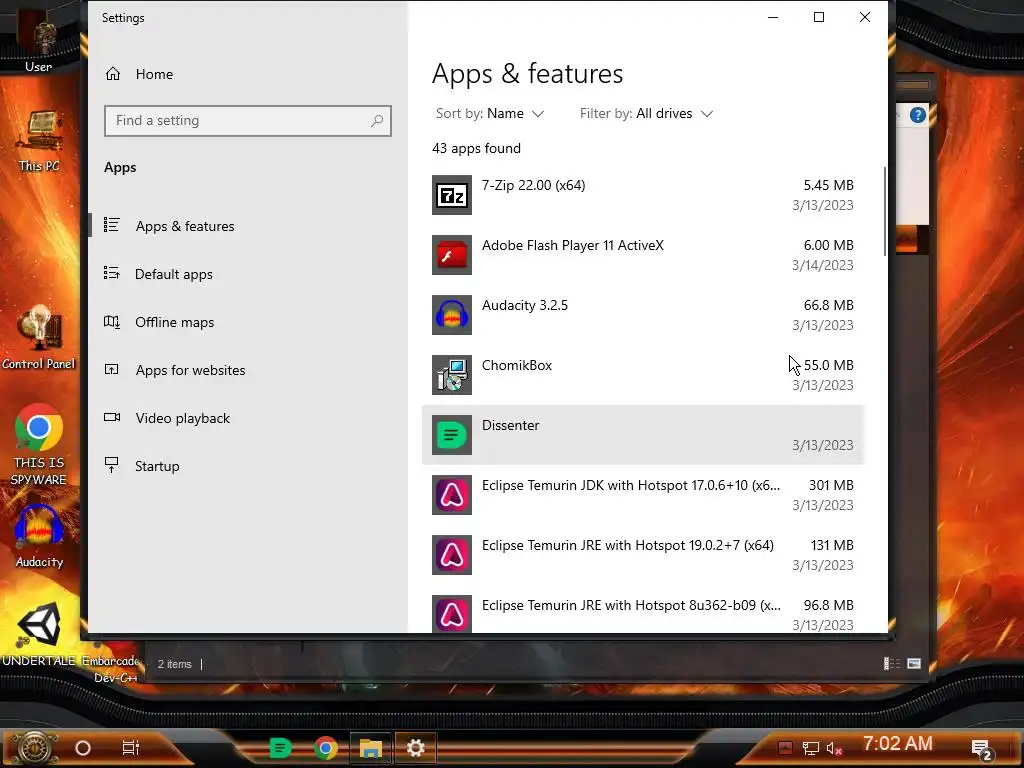Click the Dissenter app icon in list
The width and height of the screenshot is (1024, 768).
[x=451, y=435]
